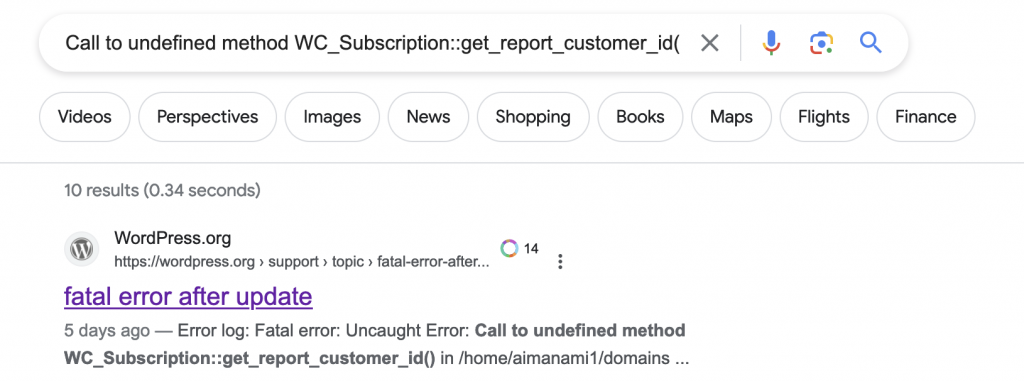Select the Videos filter chip
The width and height of the screenshot is (1024, 381).
[x=85, y=117]
